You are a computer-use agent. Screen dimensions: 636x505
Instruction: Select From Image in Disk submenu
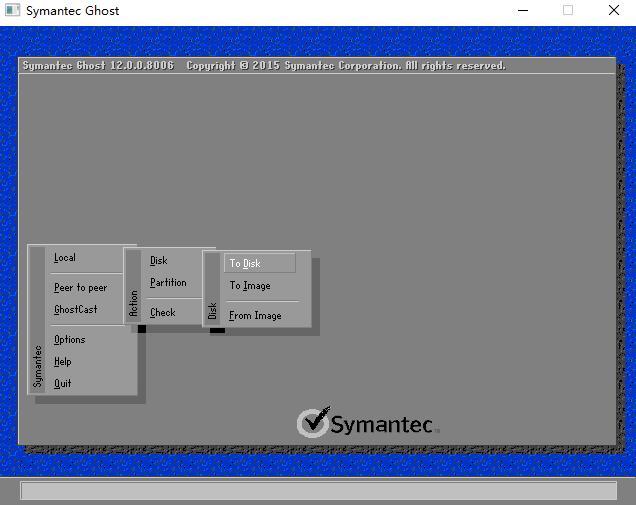click(255, 316)
